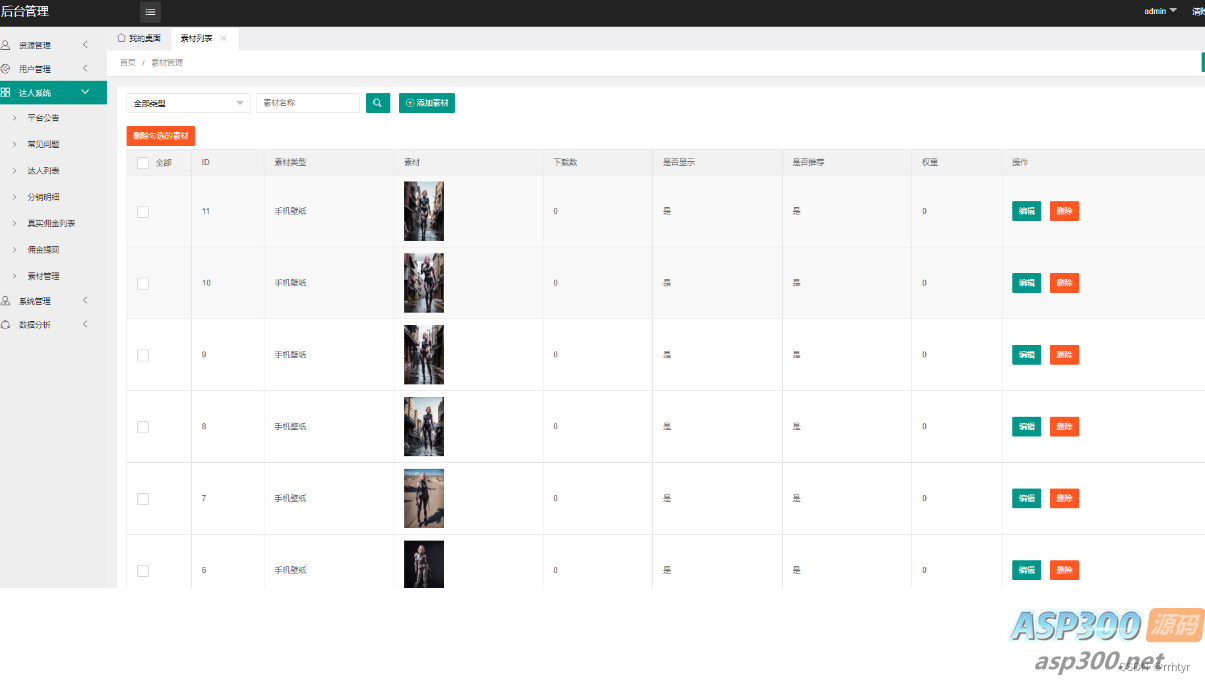1205x683 pixels.
Task: Click 删除 for row ID 7
Action: click(x=1064, y=498)
